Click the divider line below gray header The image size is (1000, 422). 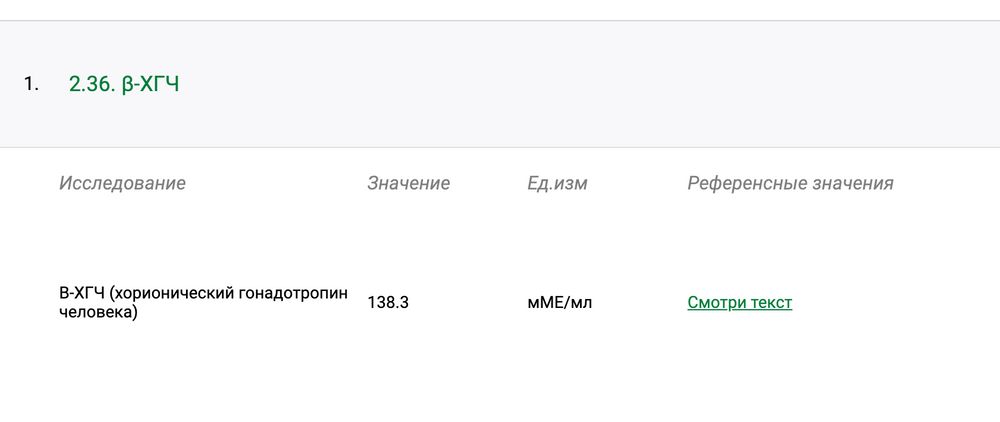(500, 148)
